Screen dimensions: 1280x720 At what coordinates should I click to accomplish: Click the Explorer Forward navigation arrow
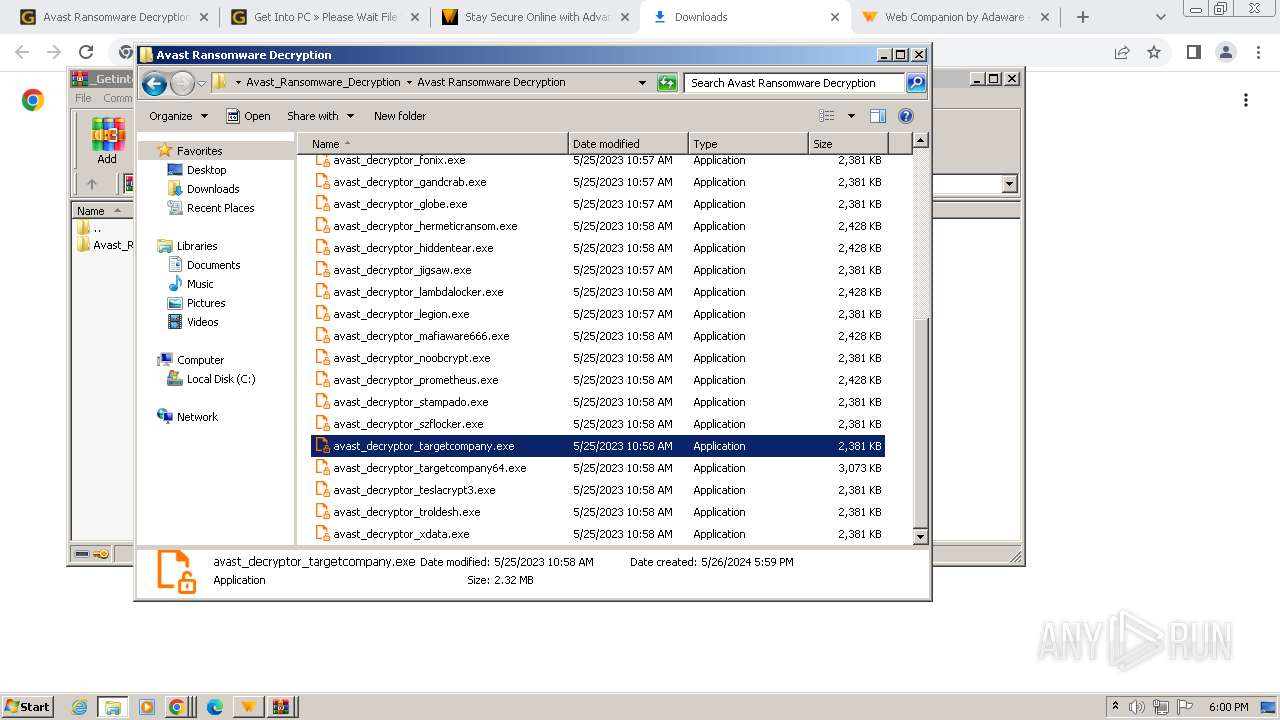pos(182,83)
